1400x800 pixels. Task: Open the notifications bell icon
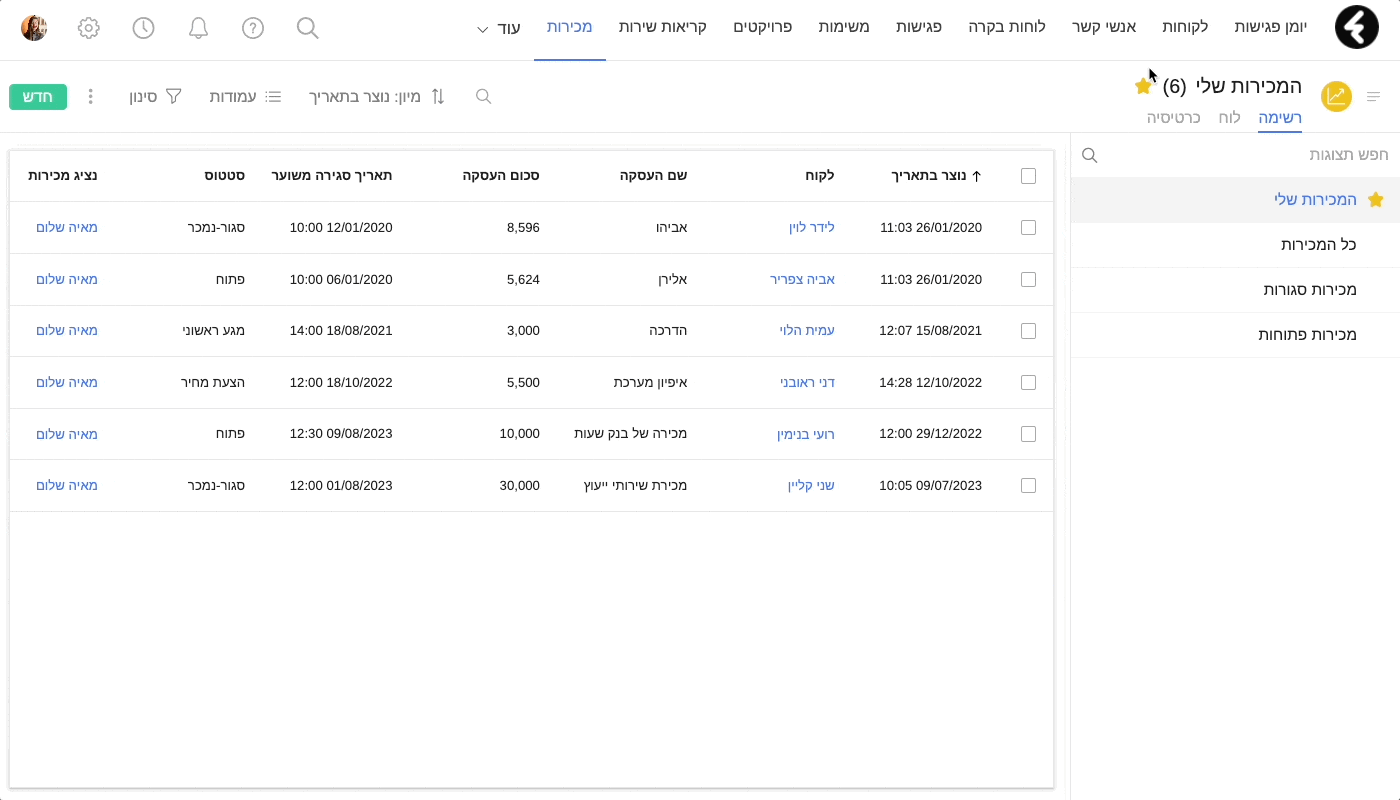pos(198,28)
